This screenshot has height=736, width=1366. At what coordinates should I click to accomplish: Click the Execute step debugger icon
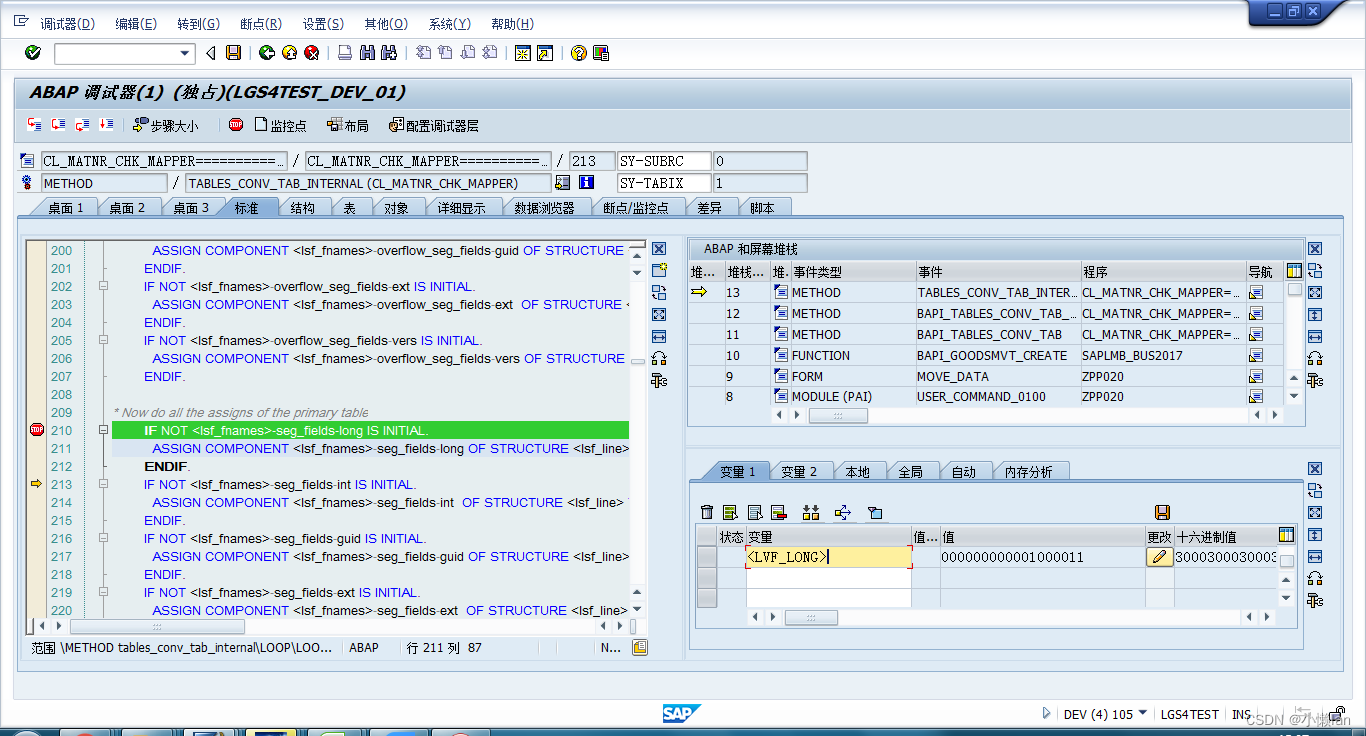point(58,125)
